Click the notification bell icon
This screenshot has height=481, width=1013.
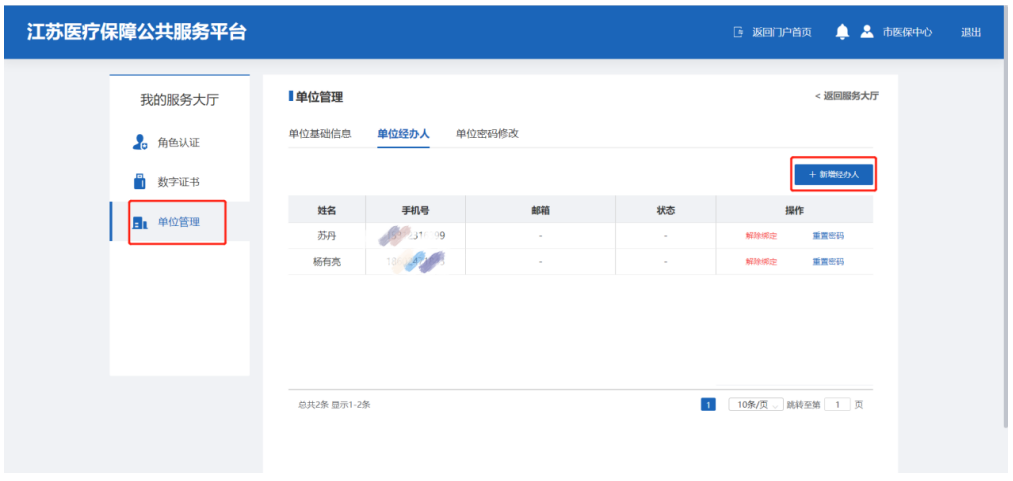tap(842, 32)
